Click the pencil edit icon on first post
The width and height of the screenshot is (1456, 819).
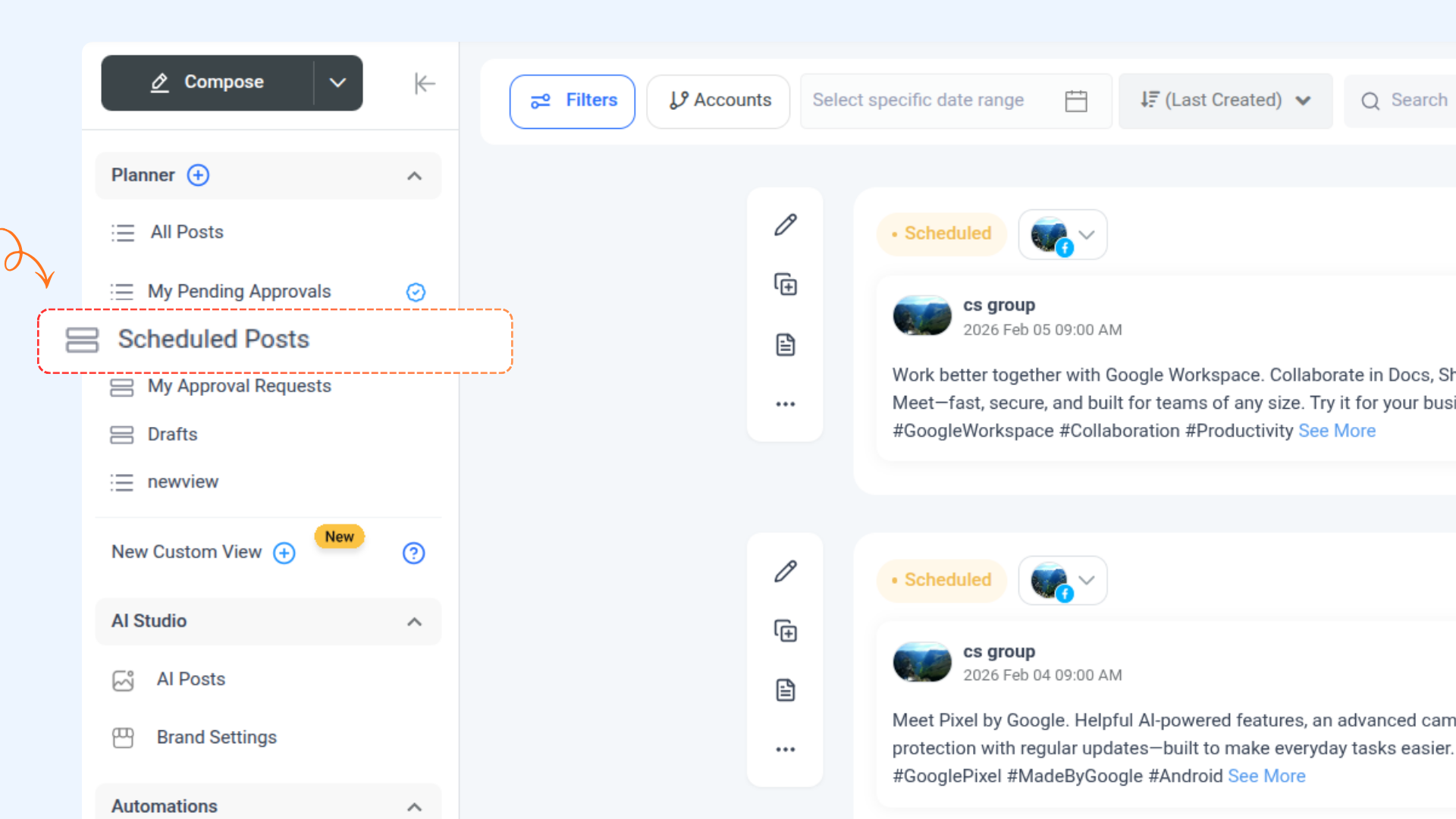pyautogui.click(x=786, y=224)
